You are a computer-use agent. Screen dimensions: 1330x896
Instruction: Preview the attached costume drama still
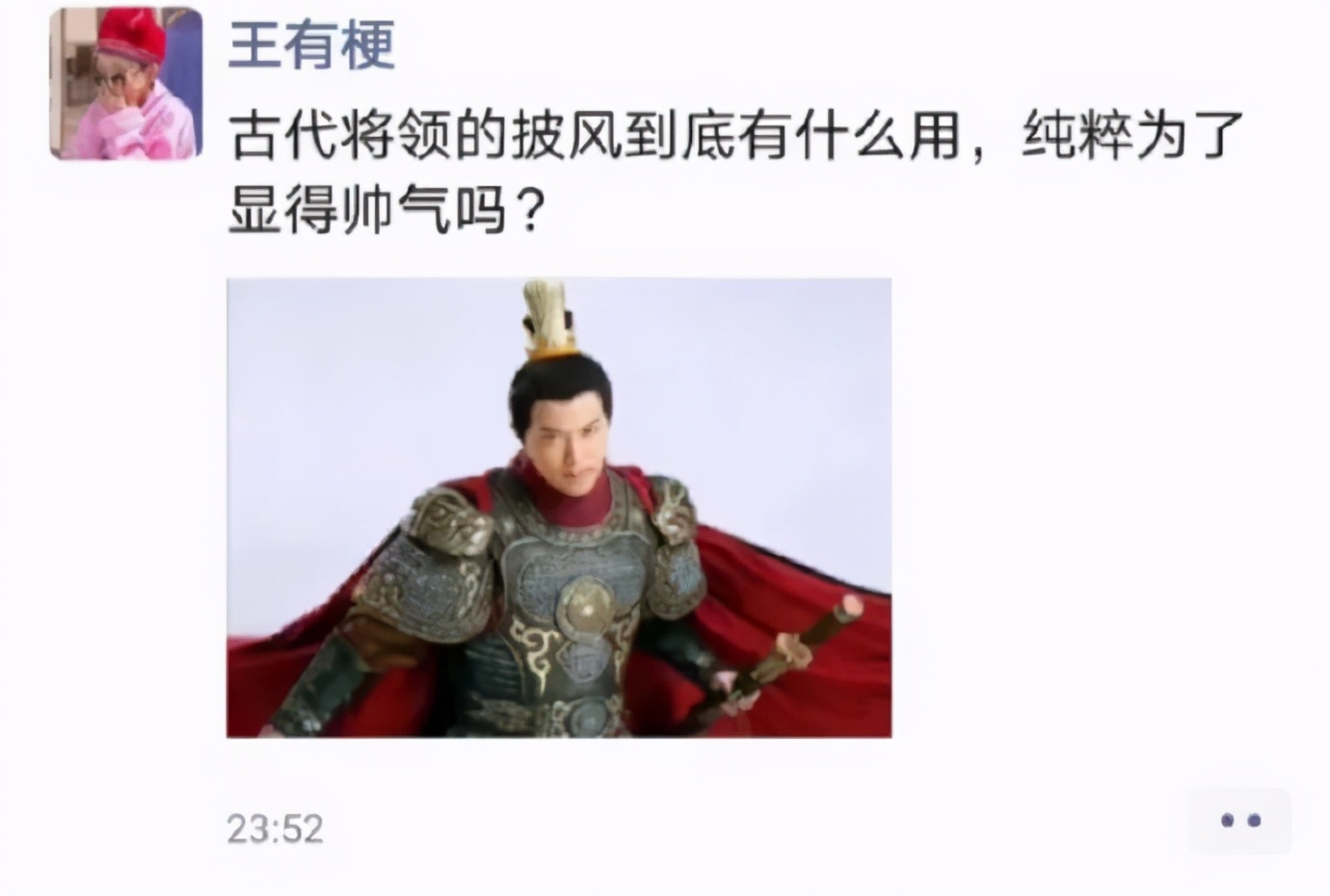click(559, 508)
